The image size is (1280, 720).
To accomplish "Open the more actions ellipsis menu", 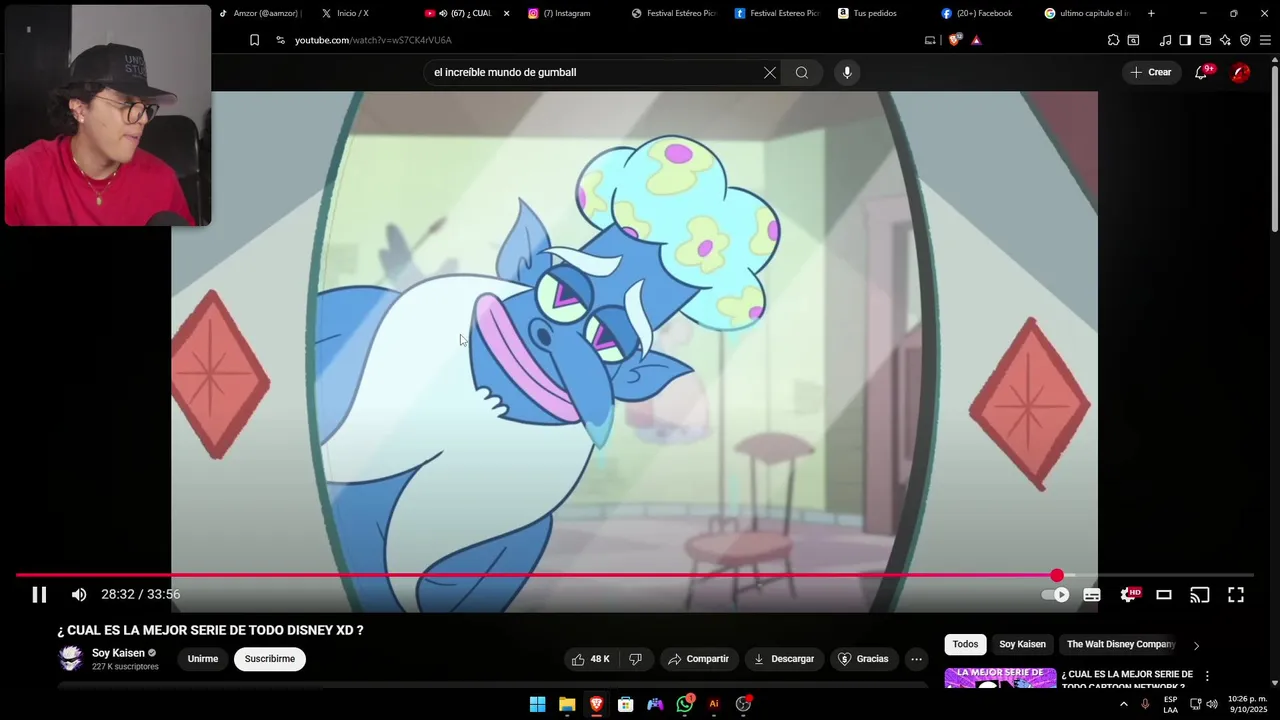I will pyautogui.click(x=916, y=659).
